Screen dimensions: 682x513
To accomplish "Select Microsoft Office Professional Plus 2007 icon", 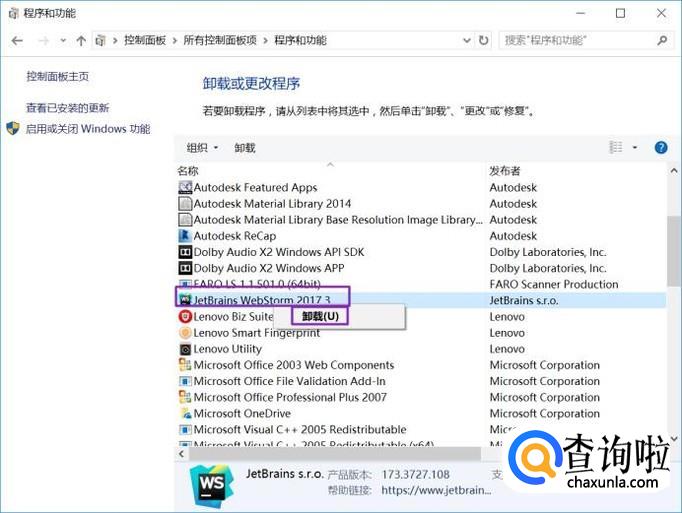I will (185, 397).
